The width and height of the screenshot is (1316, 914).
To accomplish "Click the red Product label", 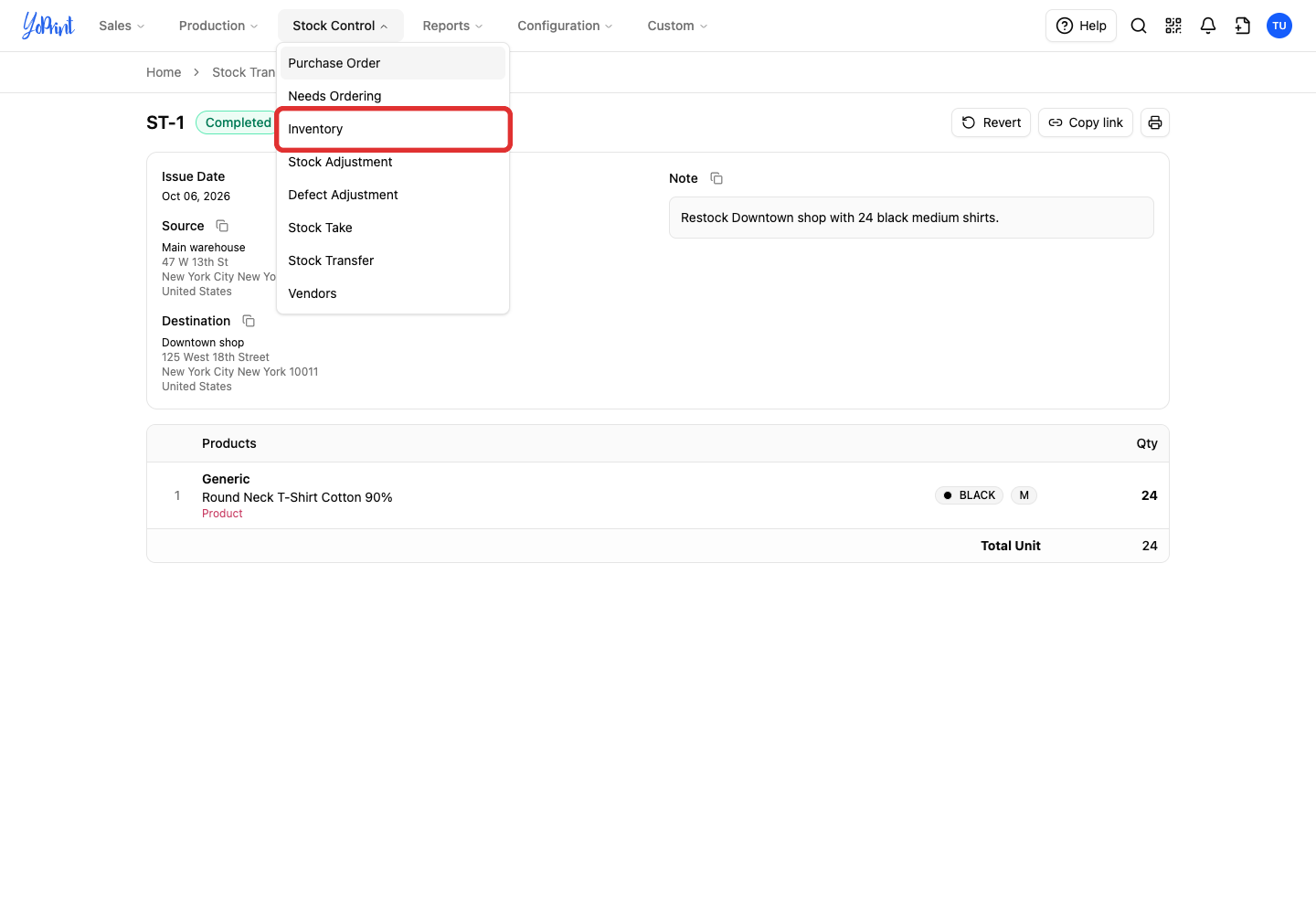I will click(x=222, y=514).
